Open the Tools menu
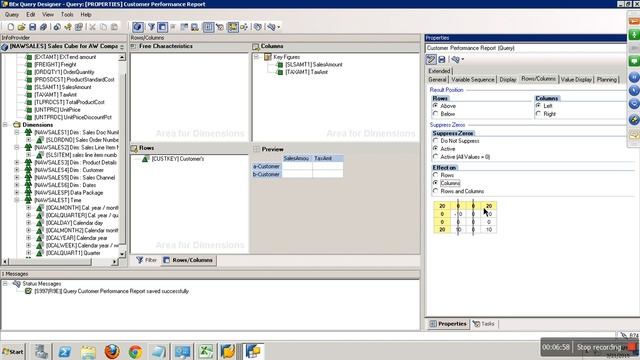 coord(67,14)
